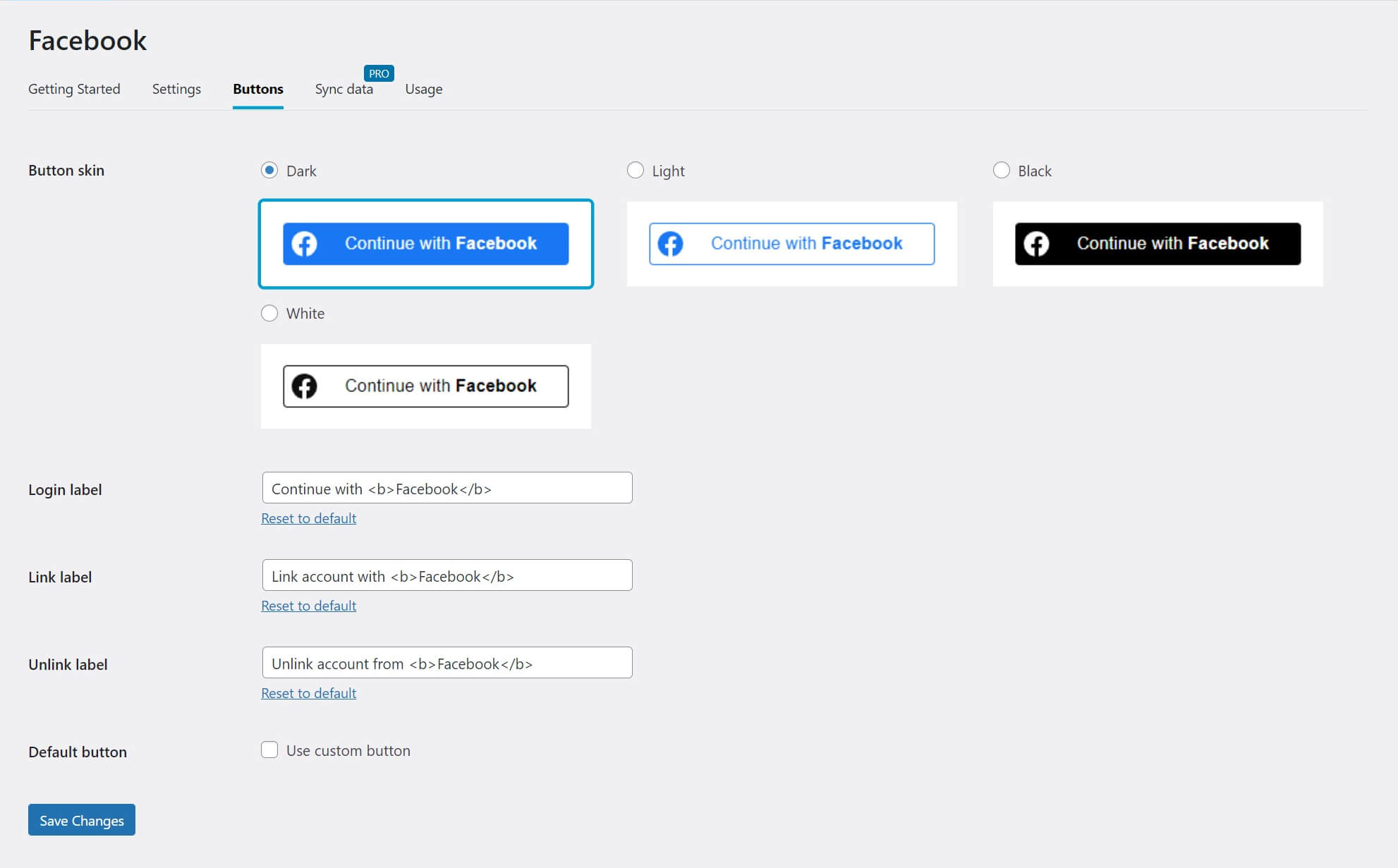Reset Link label to default
Viewport: 1398px width, 868px height.
coord(308,604)
